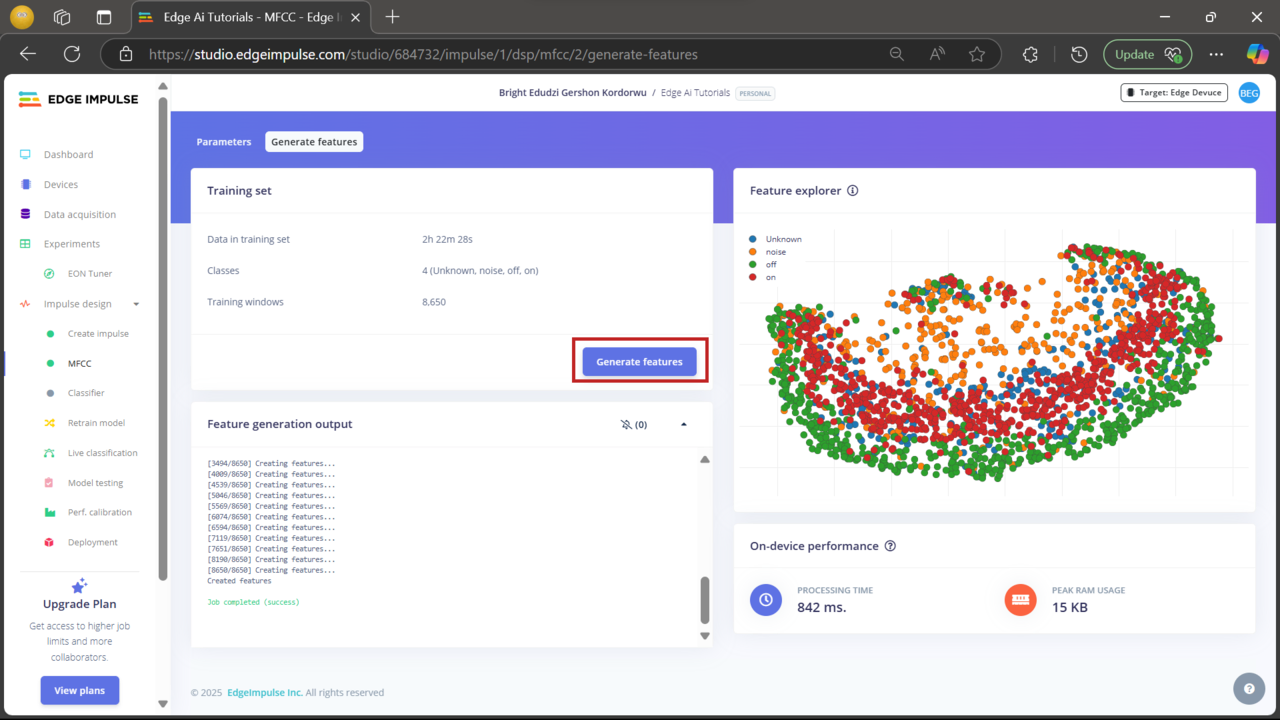This screenshot has width=1280, height=720.
Task: Click the output log scrollbar down arrow
Action: click(x=704, y=636)
